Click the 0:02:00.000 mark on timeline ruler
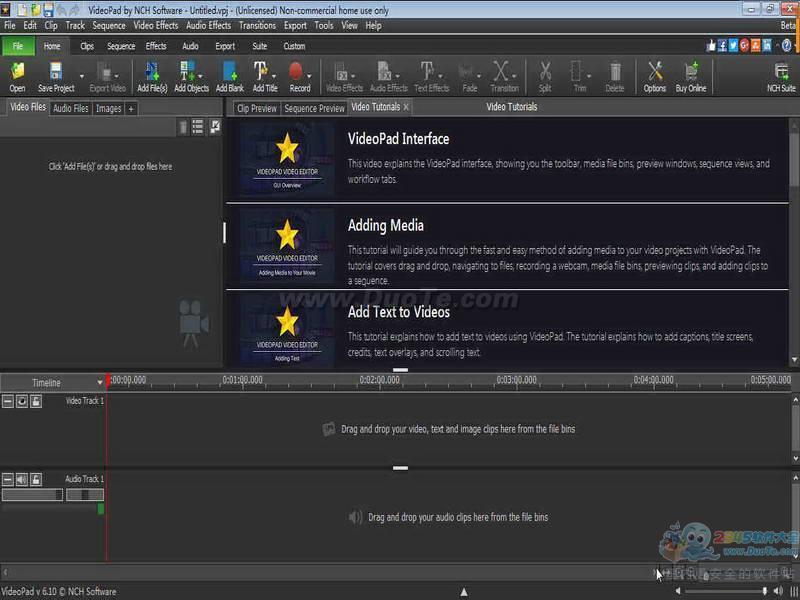This screenshot has height=600, width=800. [x=379, y=380]
